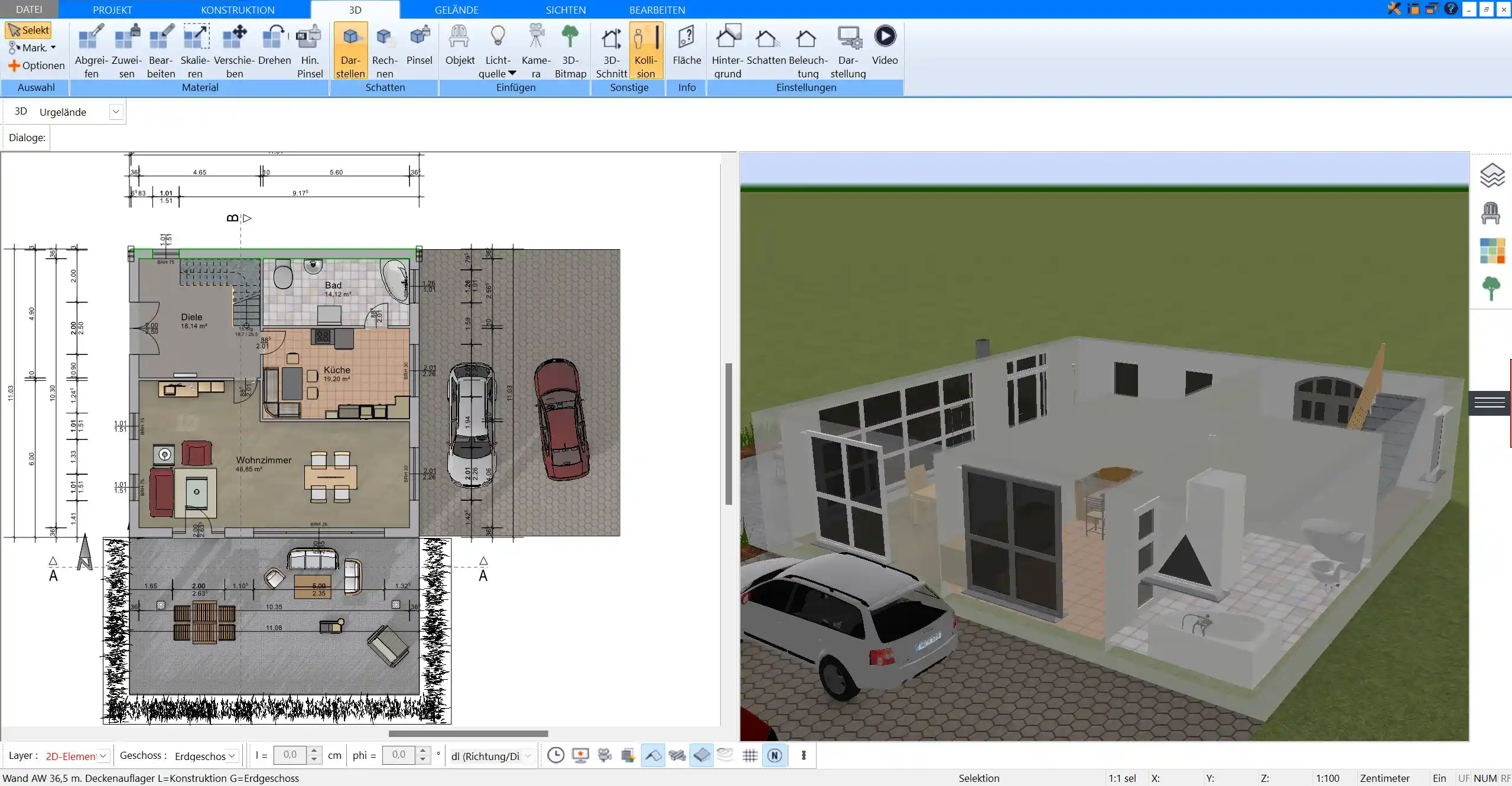
Task: Open the dl (Richtung/Di dropdown
Action: click(x=528, y=756)
